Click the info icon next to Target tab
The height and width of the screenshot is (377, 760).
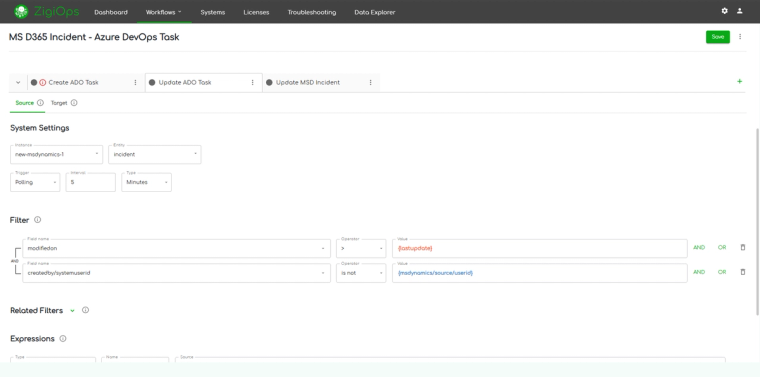coord(74,103)
